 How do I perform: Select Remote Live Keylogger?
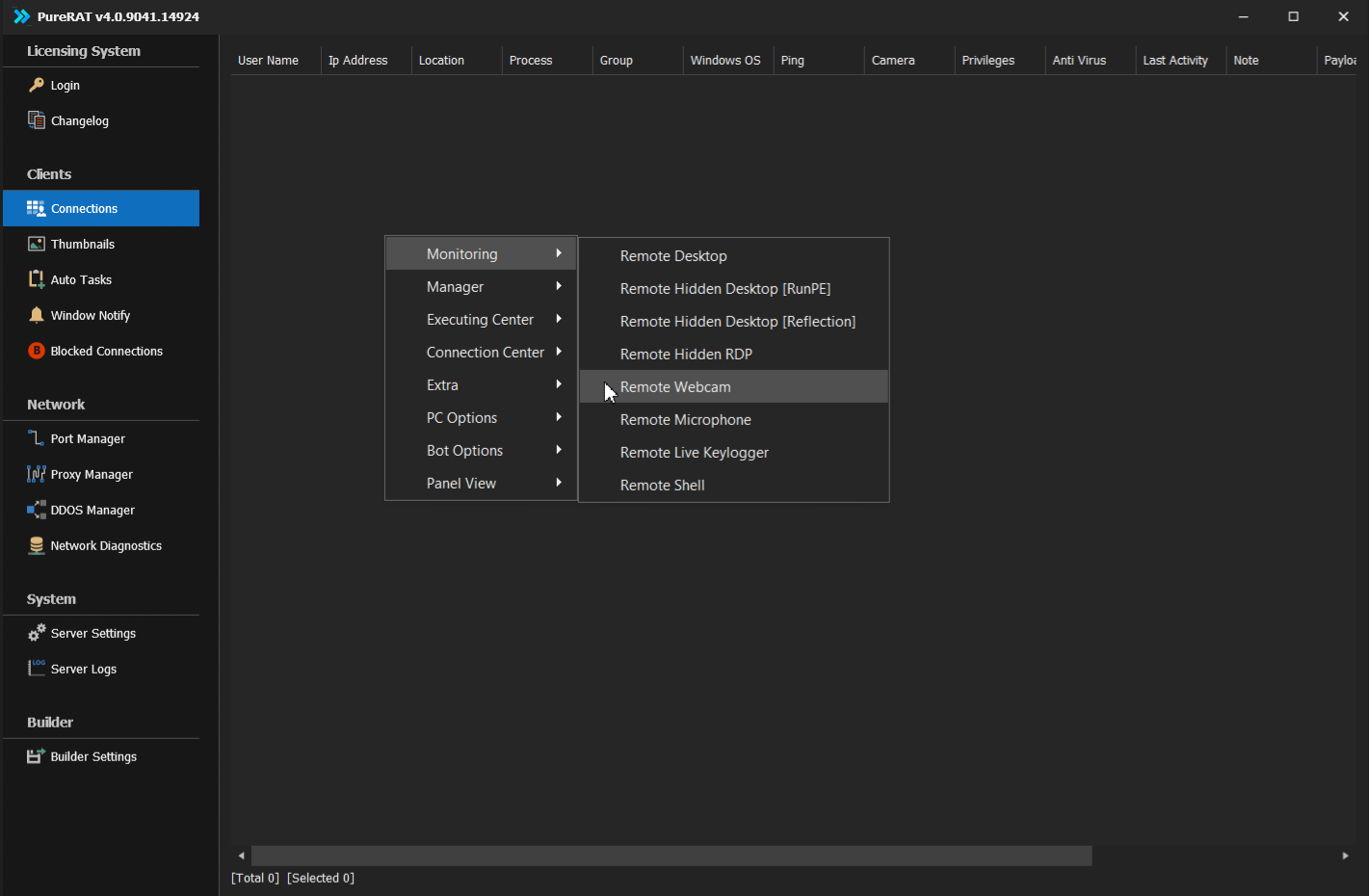pos(733,453)
